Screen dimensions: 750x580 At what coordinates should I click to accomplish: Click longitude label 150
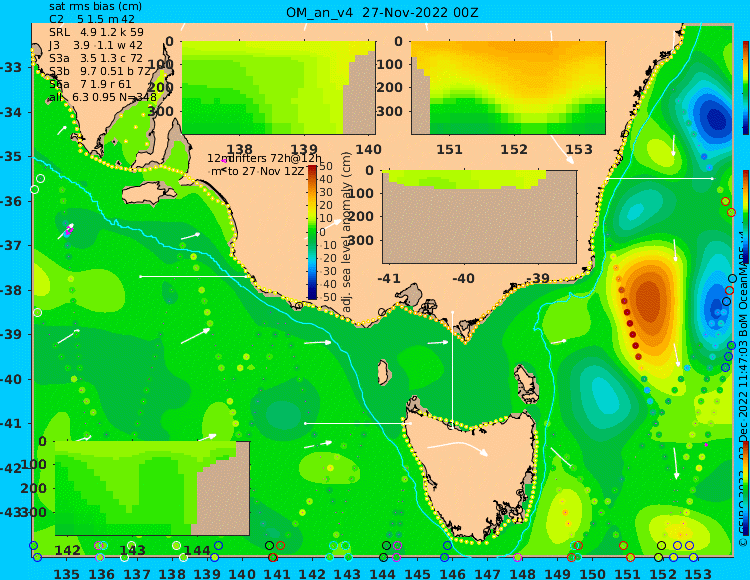tap(593, 573)
